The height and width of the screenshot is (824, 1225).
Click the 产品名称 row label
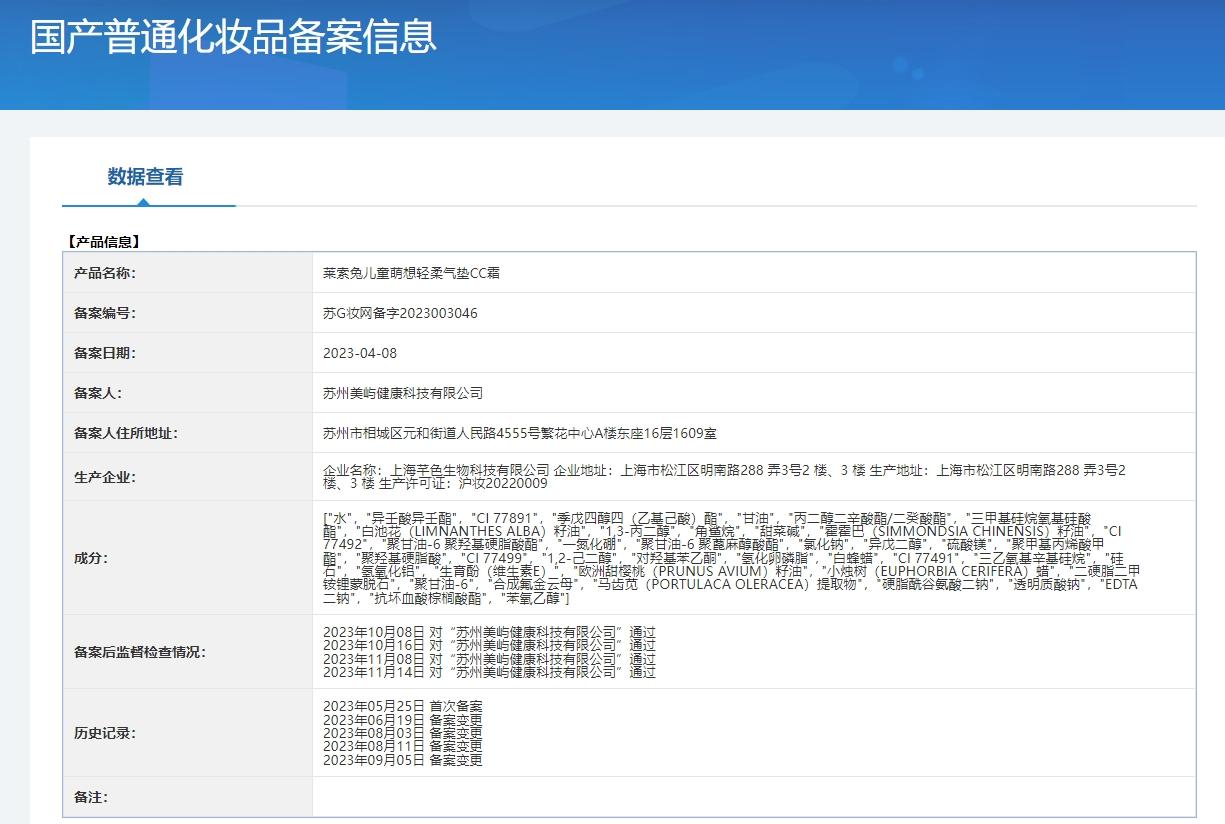pos(105,273)
